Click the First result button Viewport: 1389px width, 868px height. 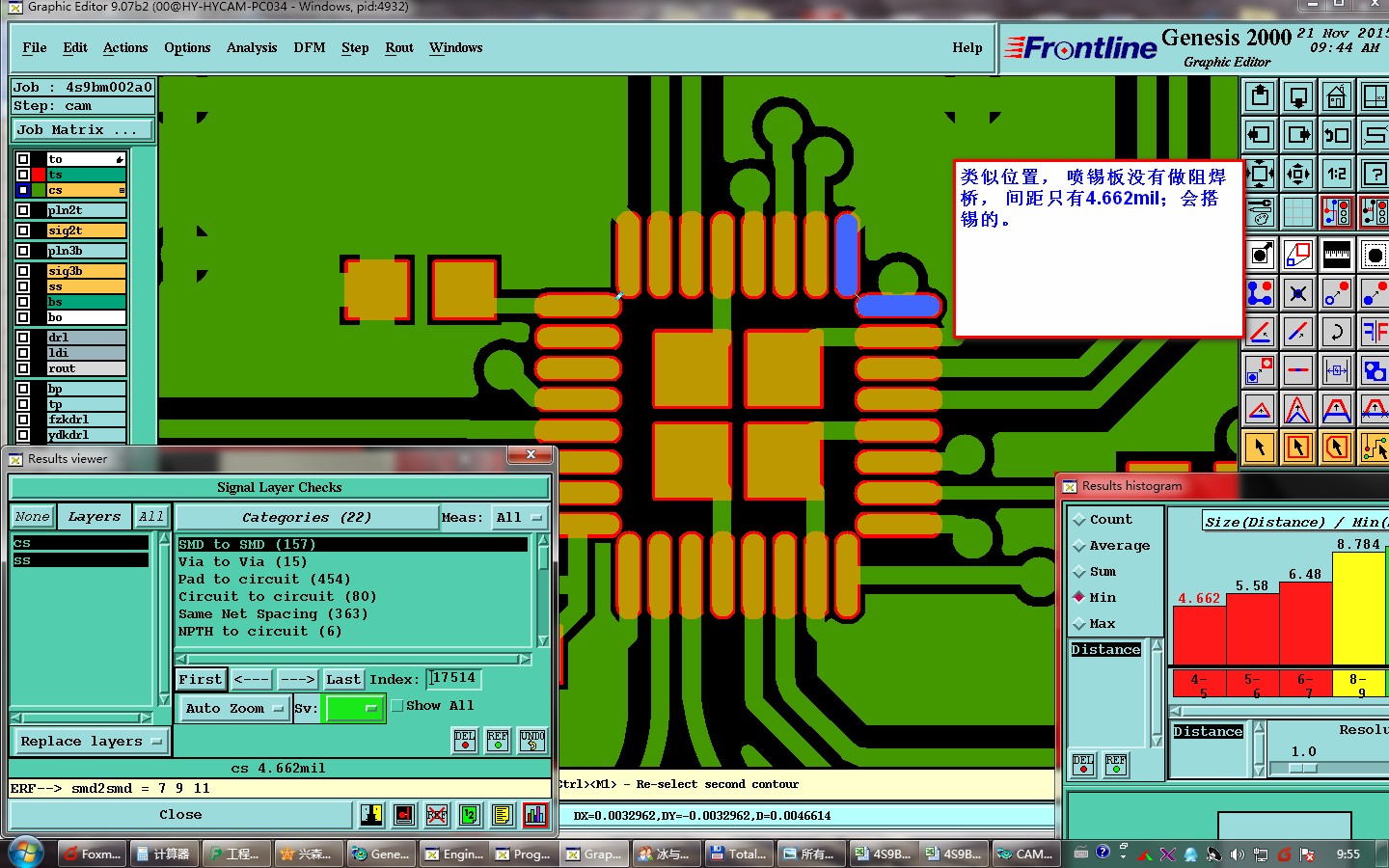click(x=201, y=680)
